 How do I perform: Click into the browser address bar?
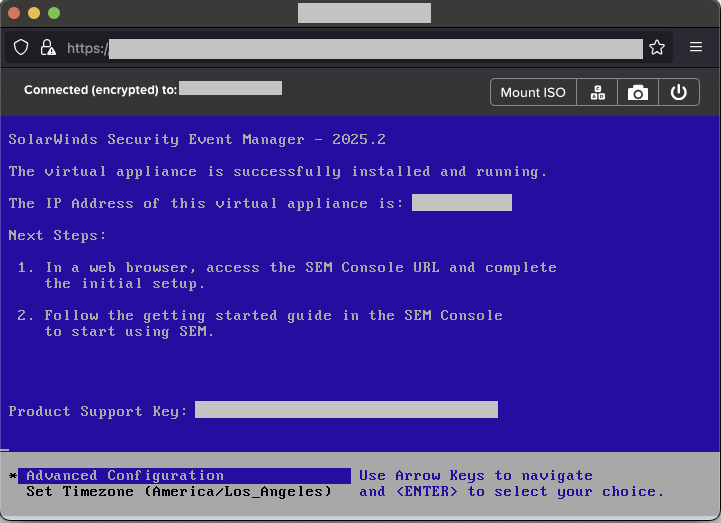pyautogui.click(x=375, y=48)
